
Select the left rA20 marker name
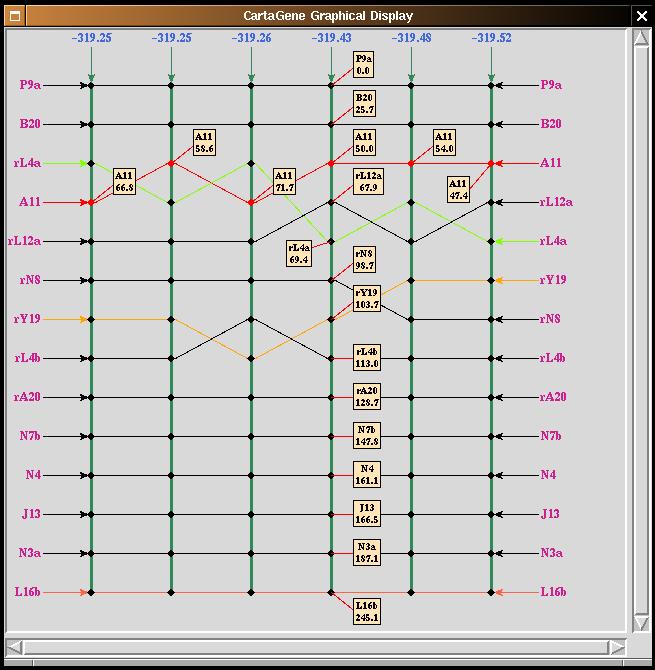point(27,397)
